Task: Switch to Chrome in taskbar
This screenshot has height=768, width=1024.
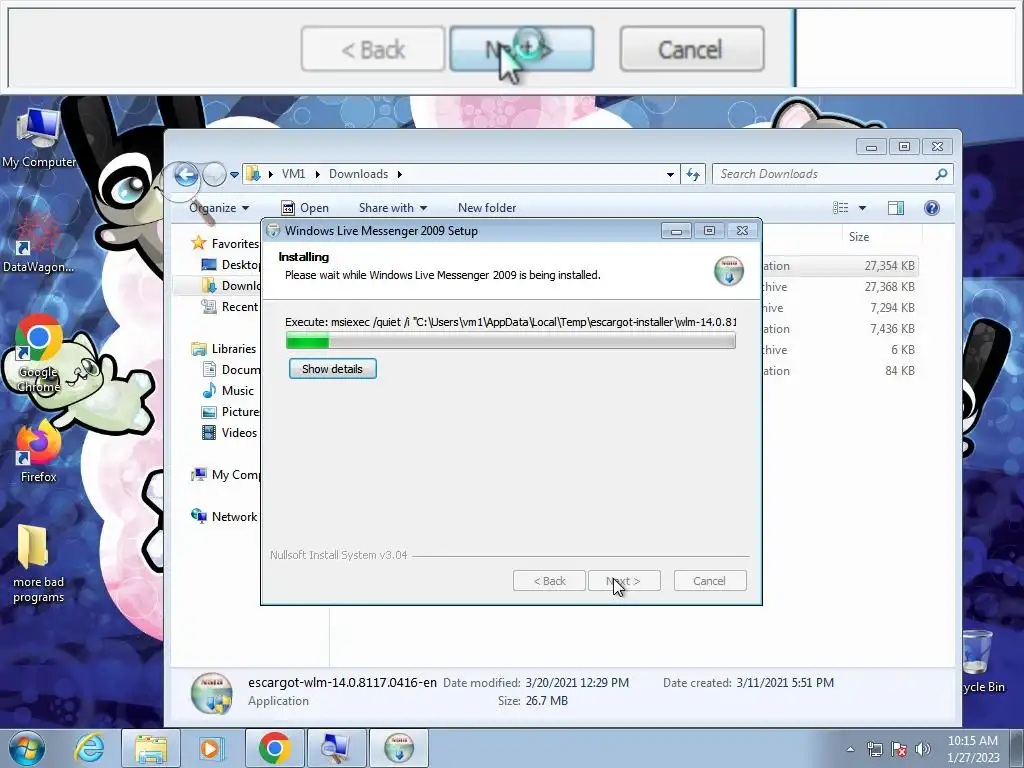Action: point(274,748)
